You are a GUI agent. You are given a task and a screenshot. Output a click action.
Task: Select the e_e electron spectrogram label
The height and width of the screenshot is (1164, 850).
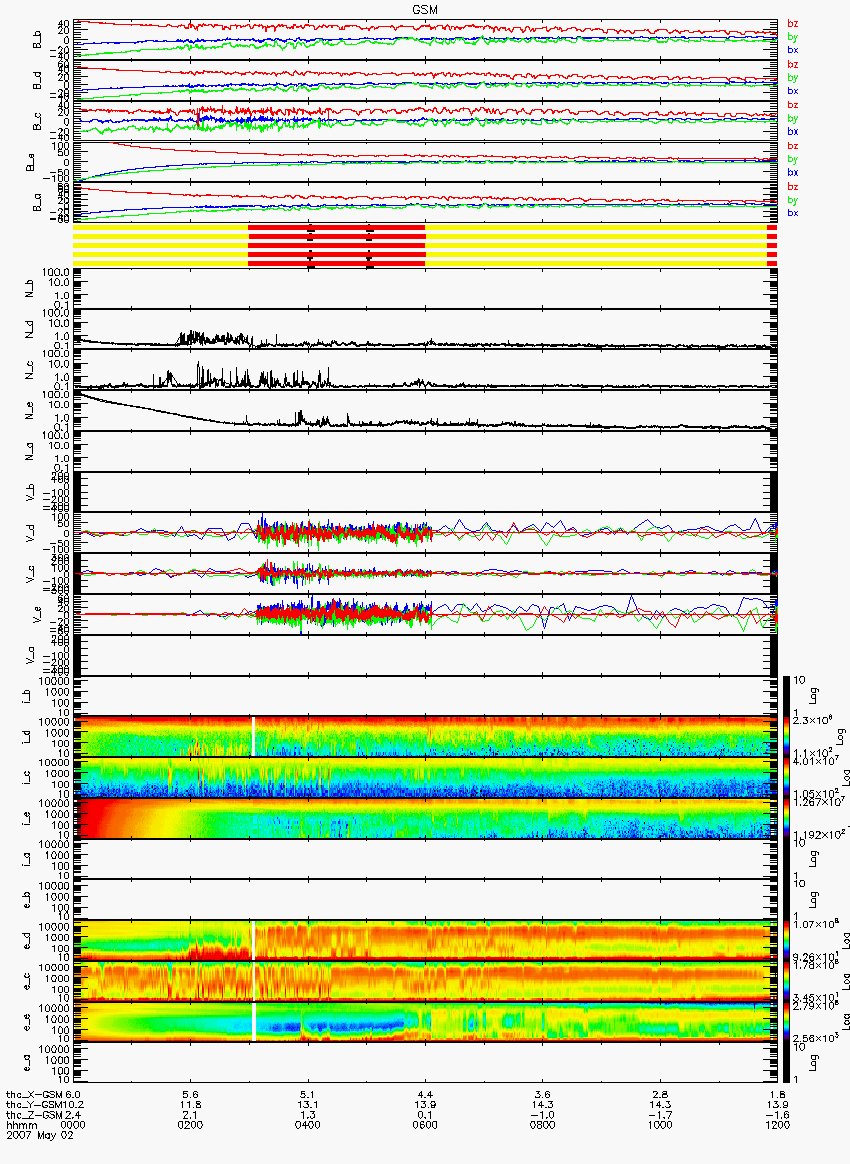(25, 1023)
